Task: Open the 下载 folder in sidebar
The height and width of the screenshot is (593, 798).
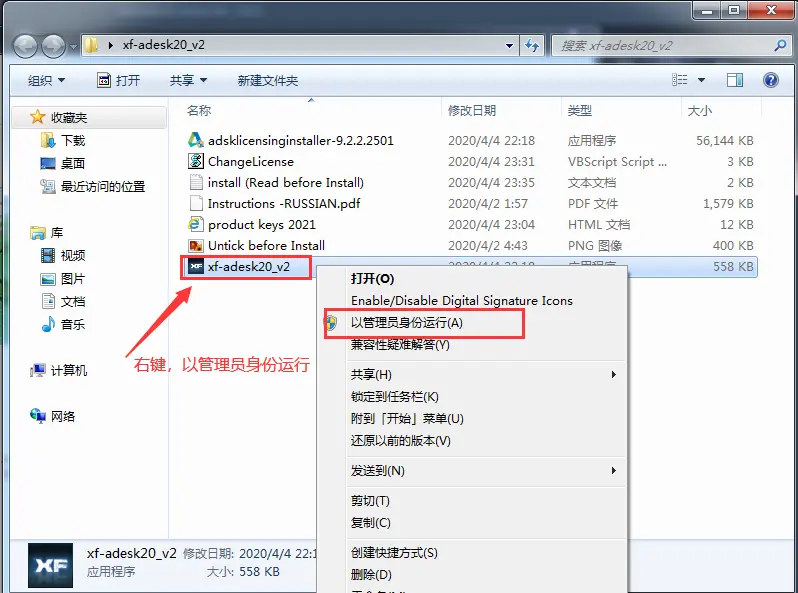Action: (x=73, y=140)
